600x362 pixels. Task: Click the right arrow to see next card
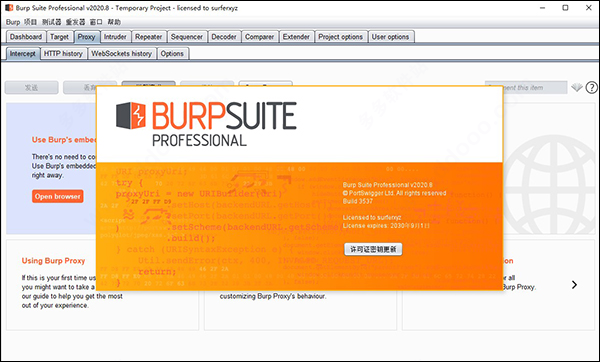tap(574, 285)
